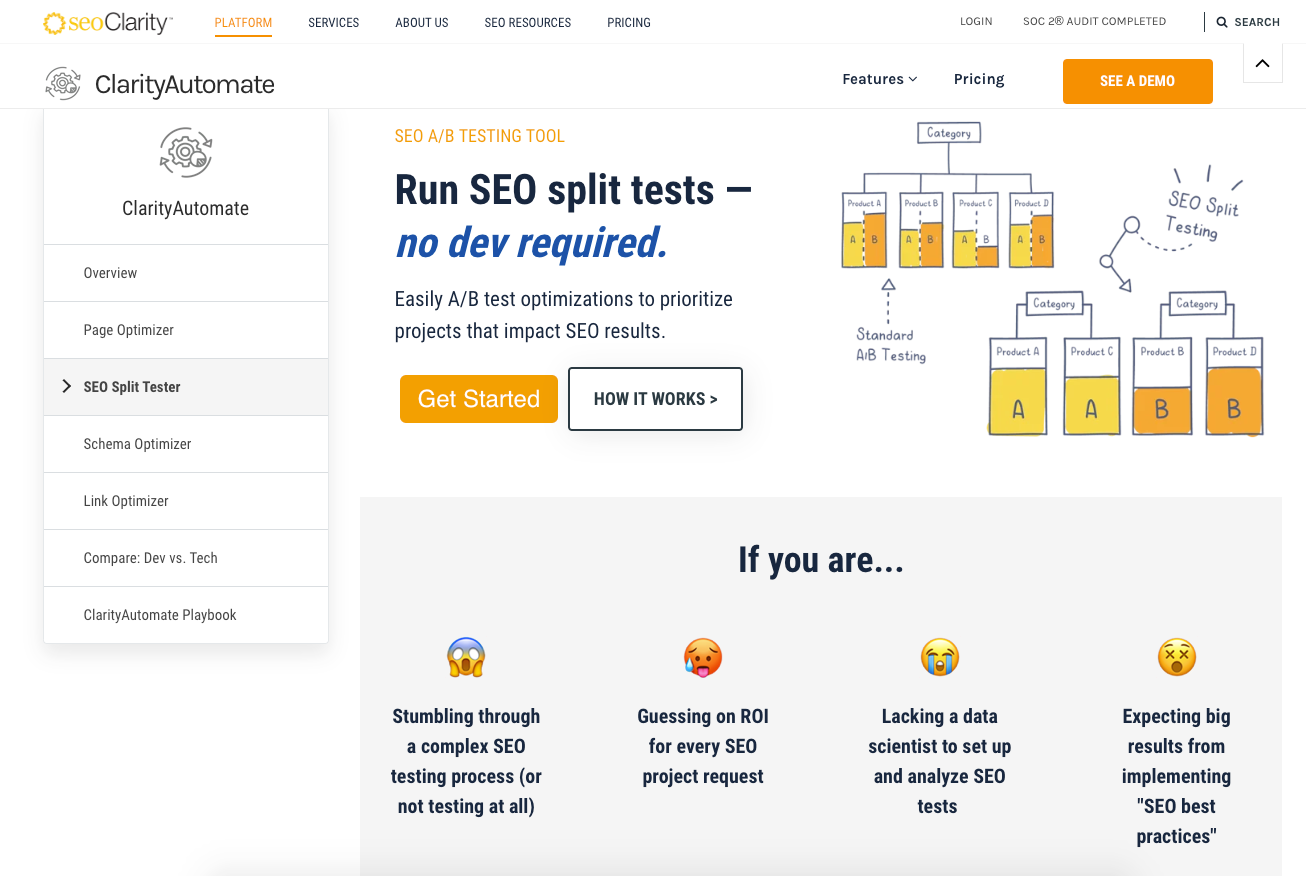1306x876 pixels.
Task: Click the screaming face emoji
Action: 466,657
